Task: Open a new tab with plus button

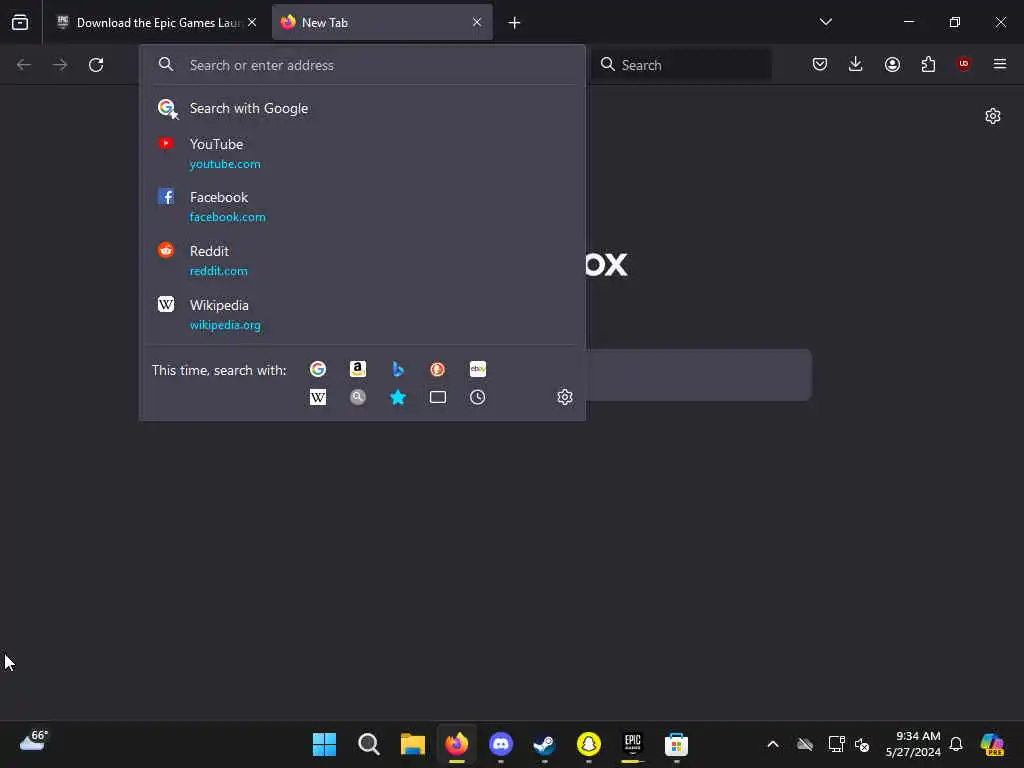Action: pos(515,23)
